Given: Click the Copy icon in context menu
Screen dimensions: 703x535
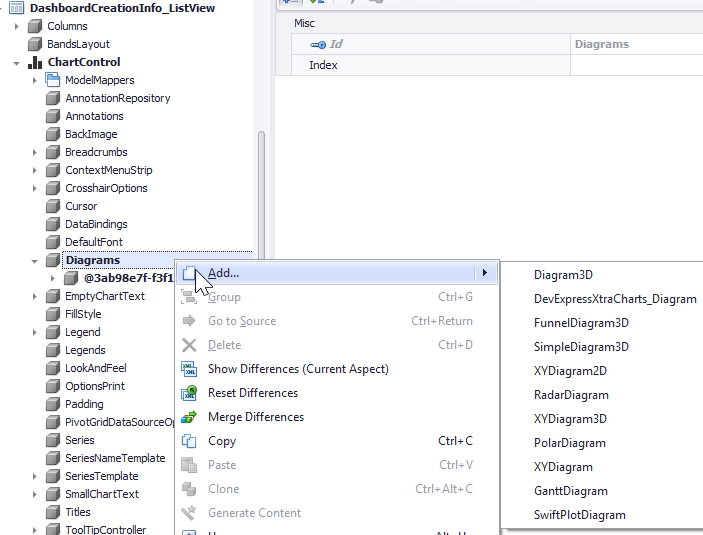Looking at the screenshot, I should (x=189, y=441).
